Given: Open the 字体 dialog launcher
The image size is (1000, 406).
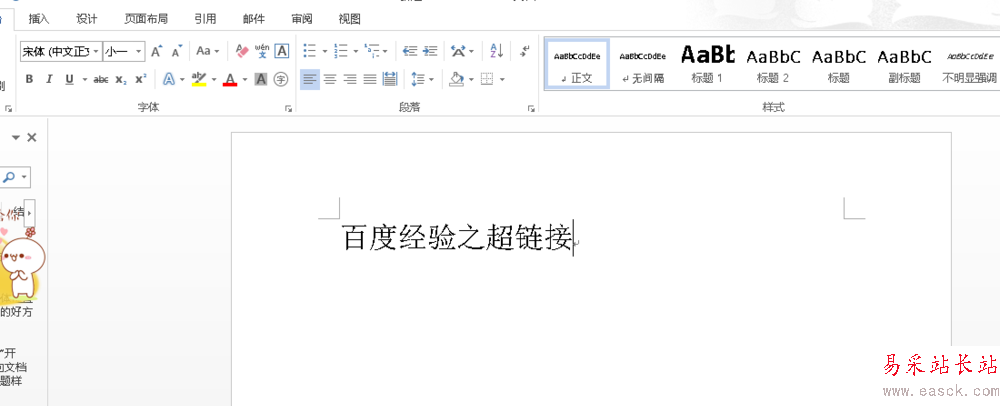Looking at the screenshot, I should click(x=288, y=109).
